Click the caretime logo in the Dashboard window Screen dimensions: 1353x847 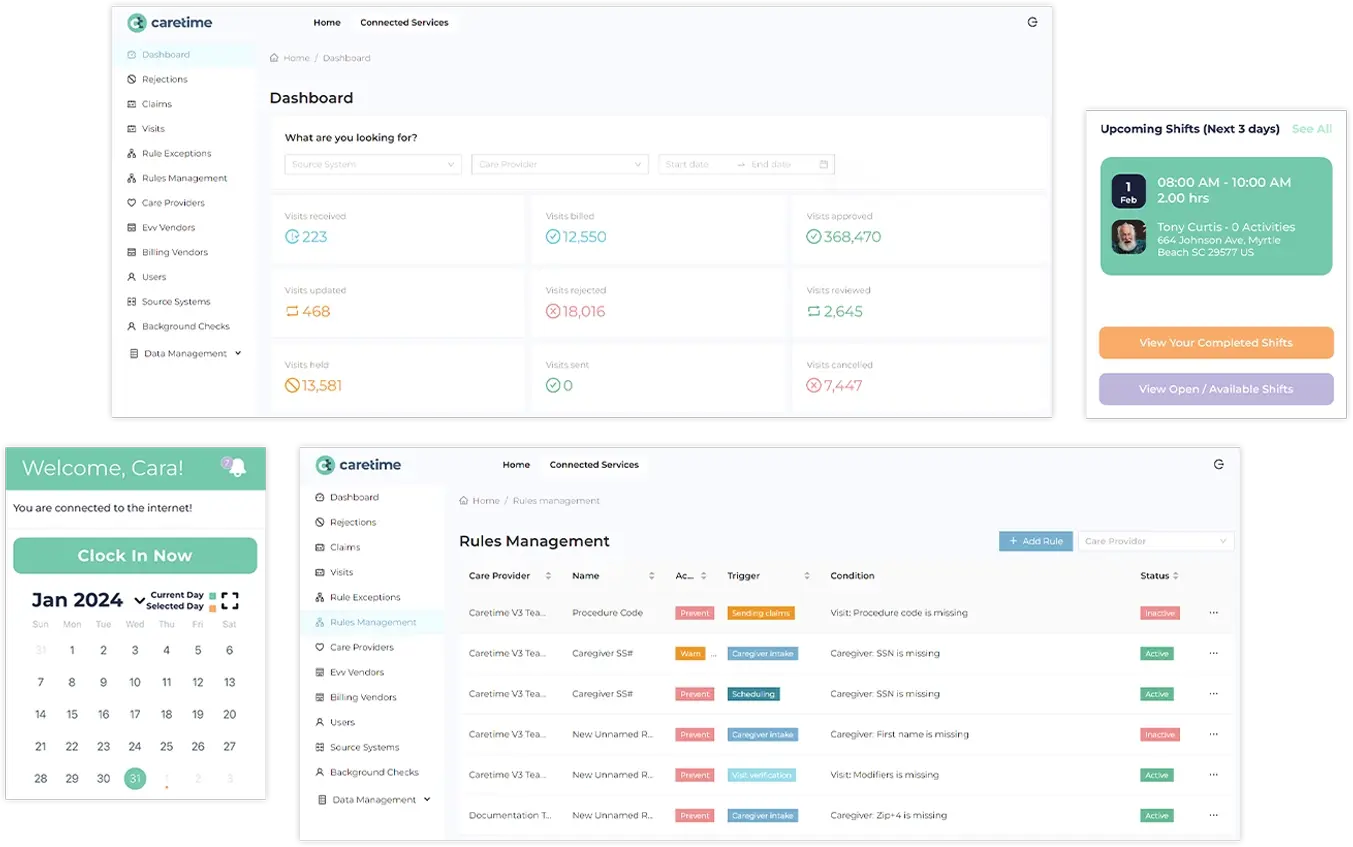(169, 22)
